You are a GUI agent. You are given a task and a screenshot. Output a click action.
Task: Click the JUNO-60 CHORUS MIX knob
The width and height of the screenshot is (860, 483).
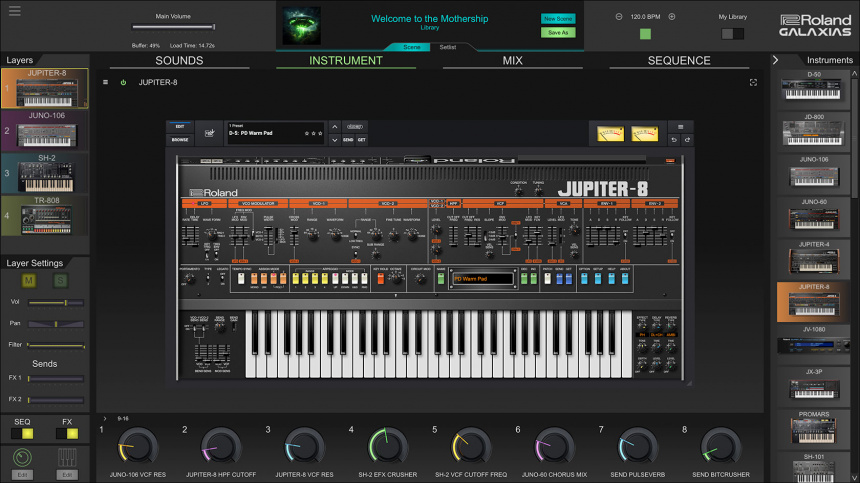555,446
